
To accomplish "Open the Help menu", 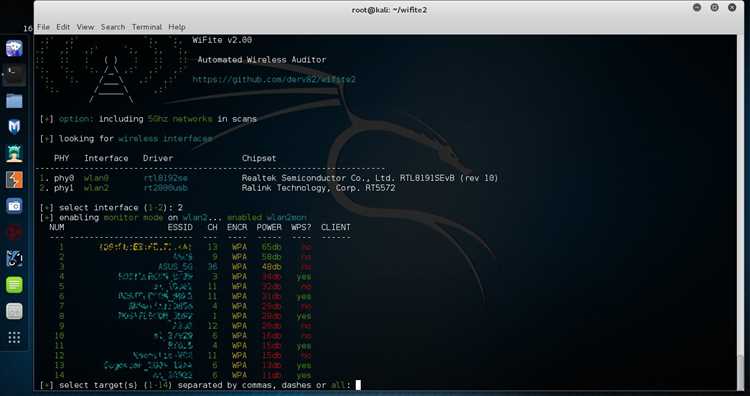I will (176, 27).
